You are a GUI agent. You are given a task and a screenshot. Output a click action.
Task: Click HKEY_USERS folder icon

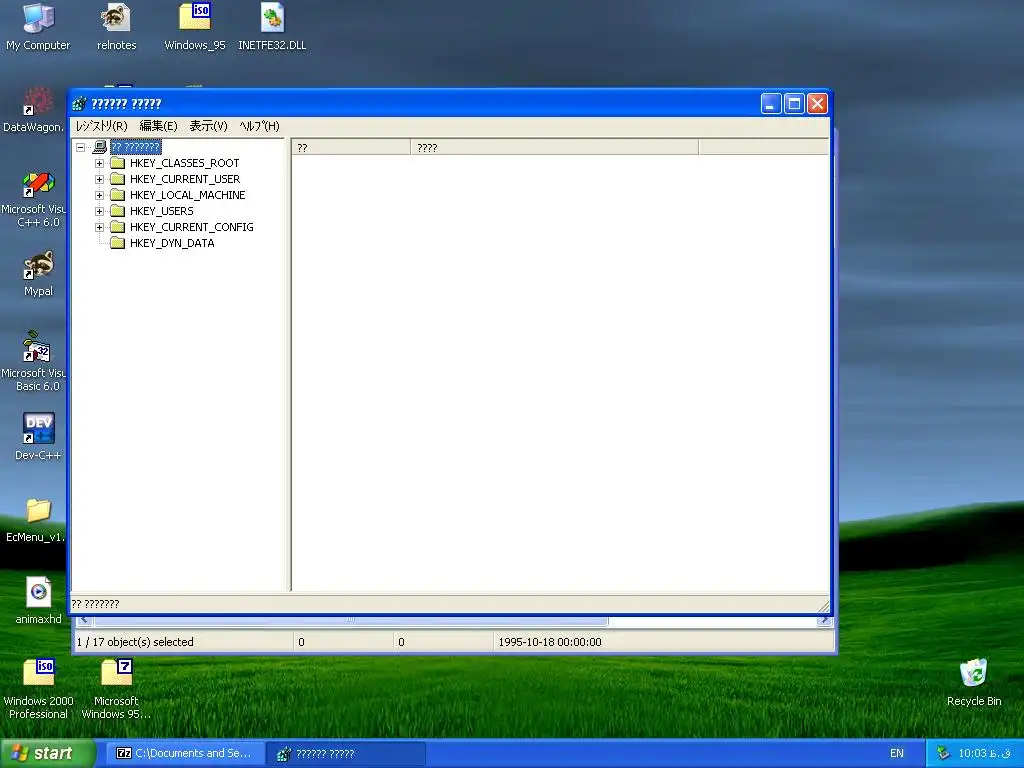(x=118, y=211)
